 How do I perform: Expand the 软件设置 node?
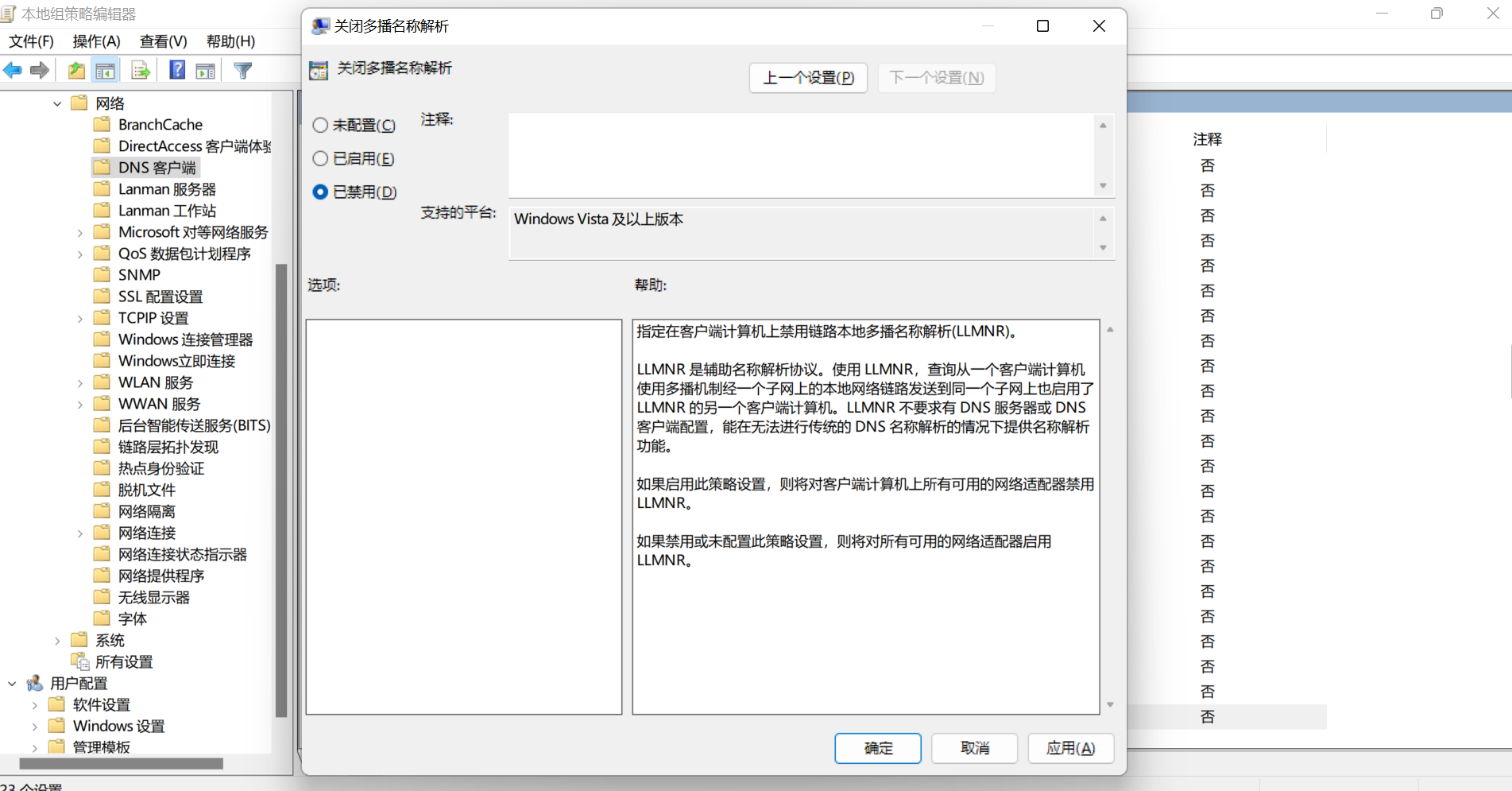coord(34,705)
